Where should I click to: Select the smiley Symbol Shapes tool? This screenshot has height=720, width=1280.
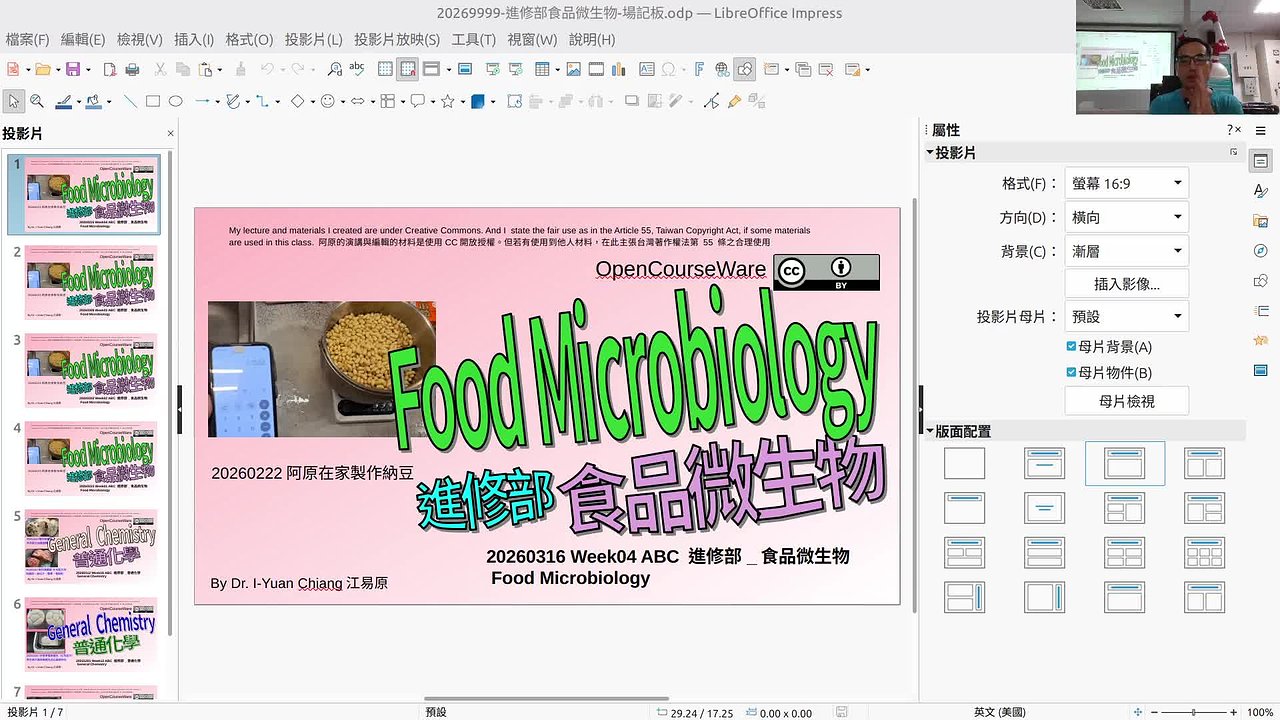(x=327, y=101)
